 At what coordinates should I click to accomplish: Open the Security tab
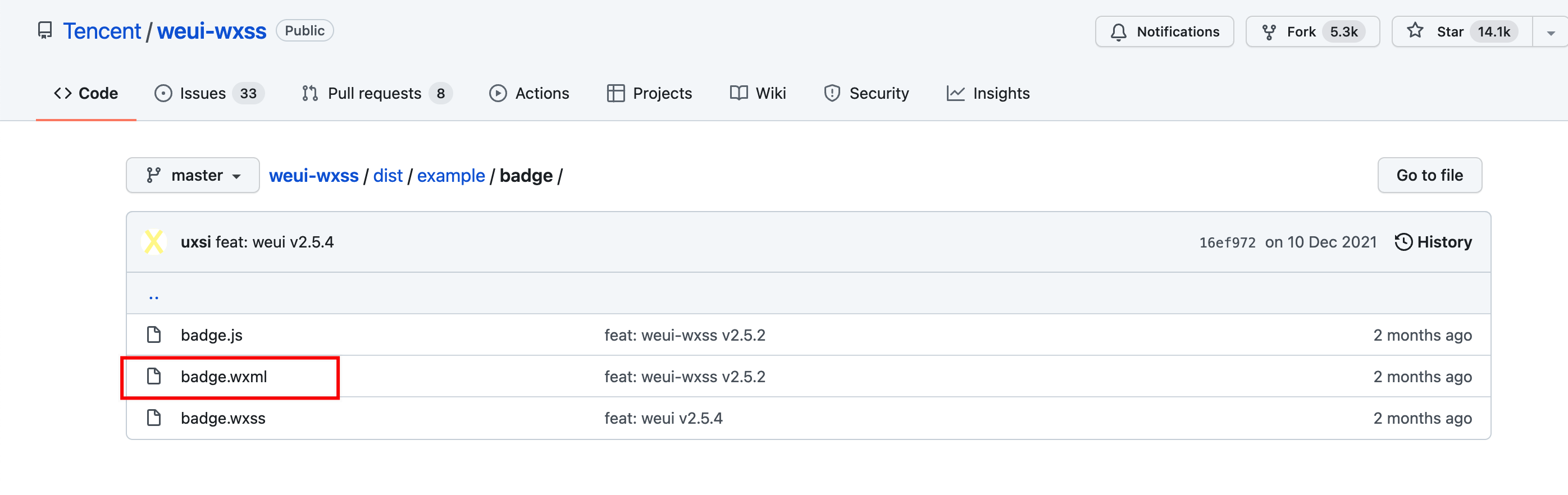pyautogui.click(x=865, y=93)
